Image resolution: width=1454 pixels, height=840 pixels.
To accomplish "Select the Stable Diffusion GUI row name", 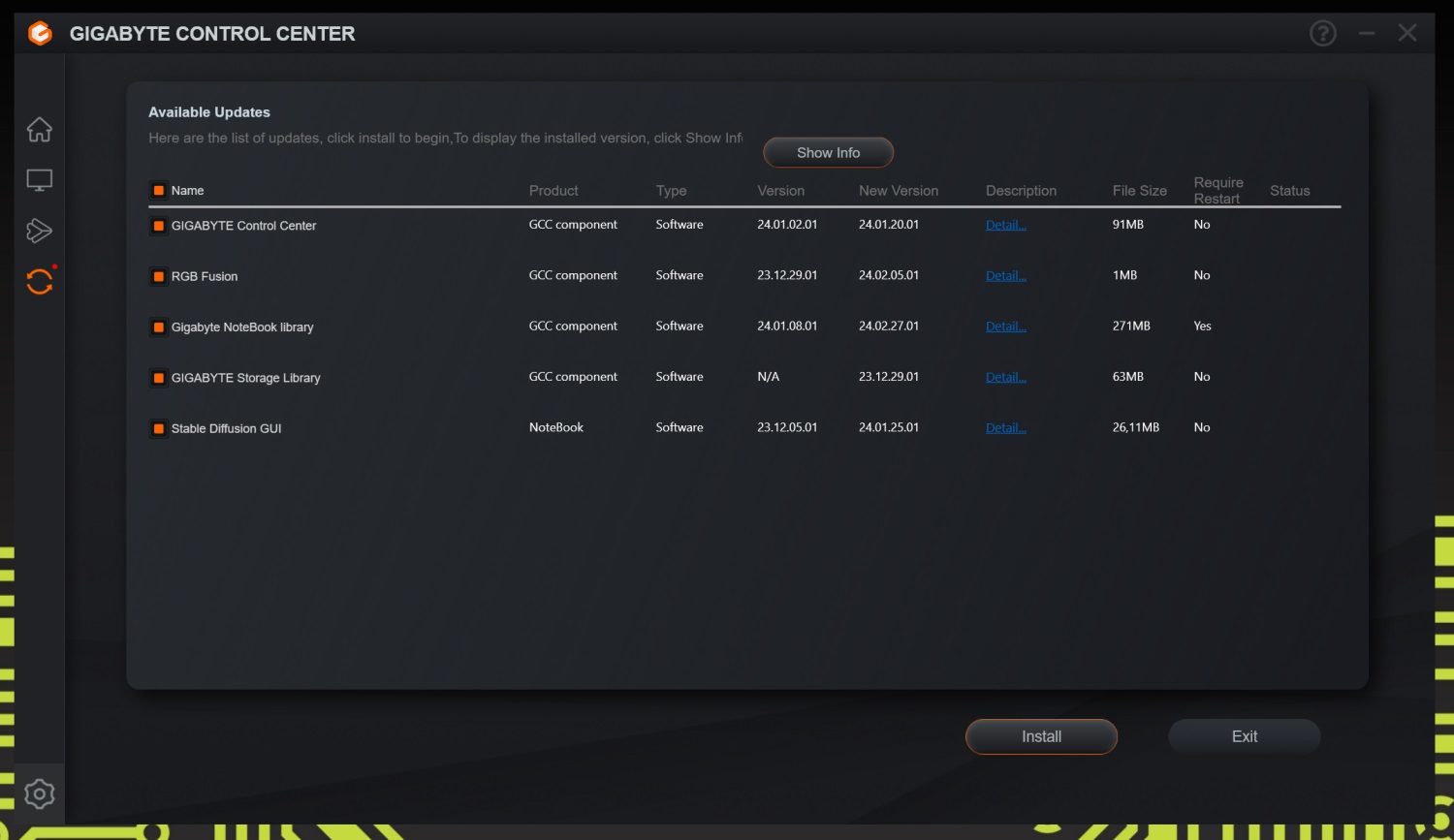I will pyautogui.click(x=227, y=428).
